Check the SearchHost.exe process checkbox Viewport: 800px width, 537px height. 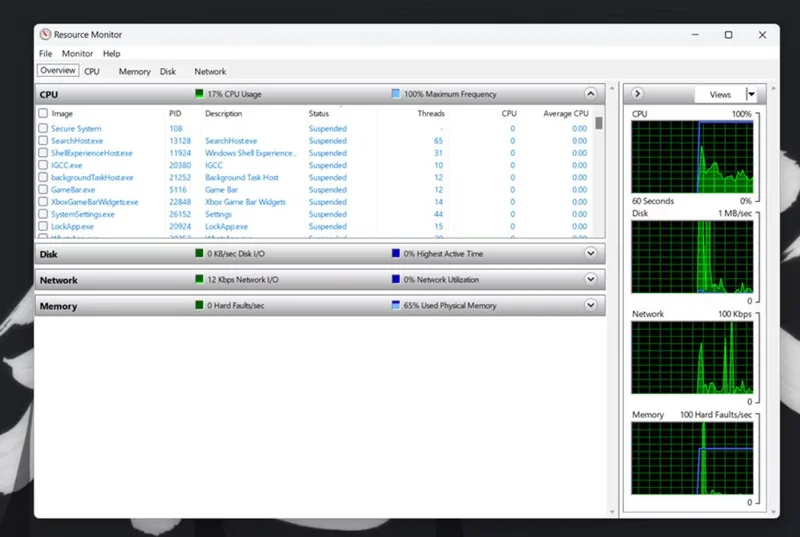point(43,141)
